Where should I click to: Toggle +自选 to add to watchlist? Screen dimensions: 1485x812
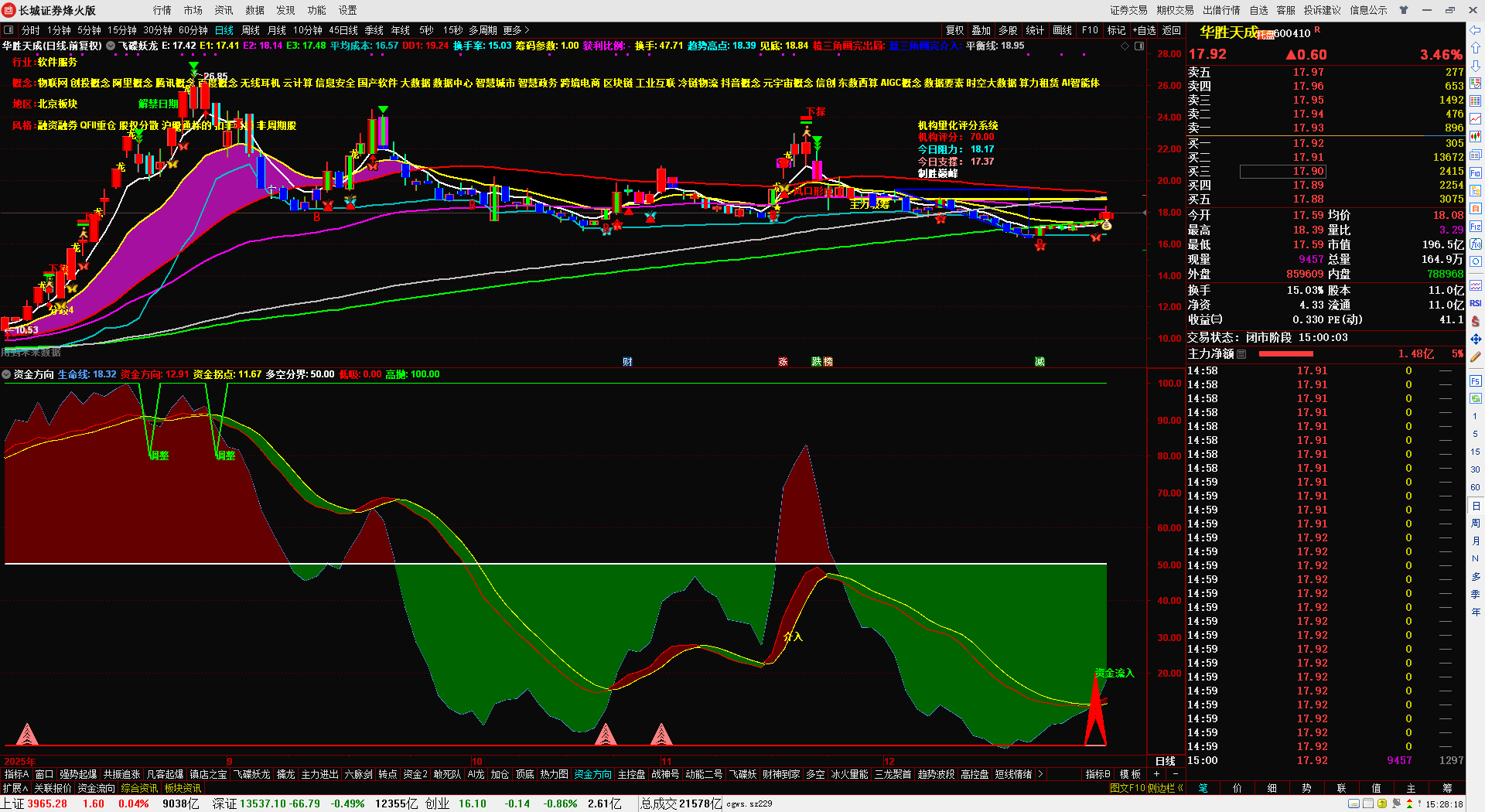pos(1145,30)
